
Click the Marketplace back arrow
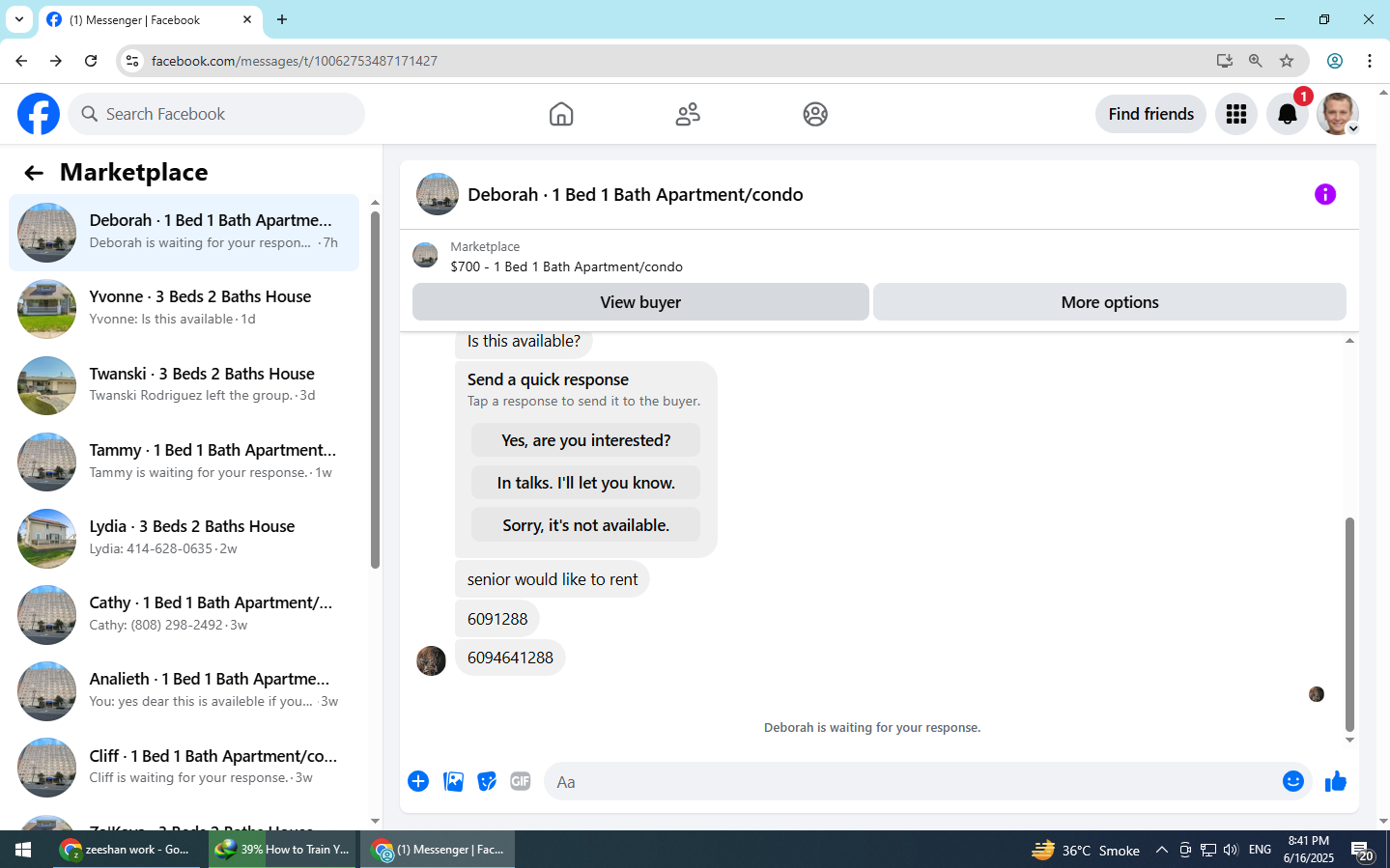pos(34,173)
